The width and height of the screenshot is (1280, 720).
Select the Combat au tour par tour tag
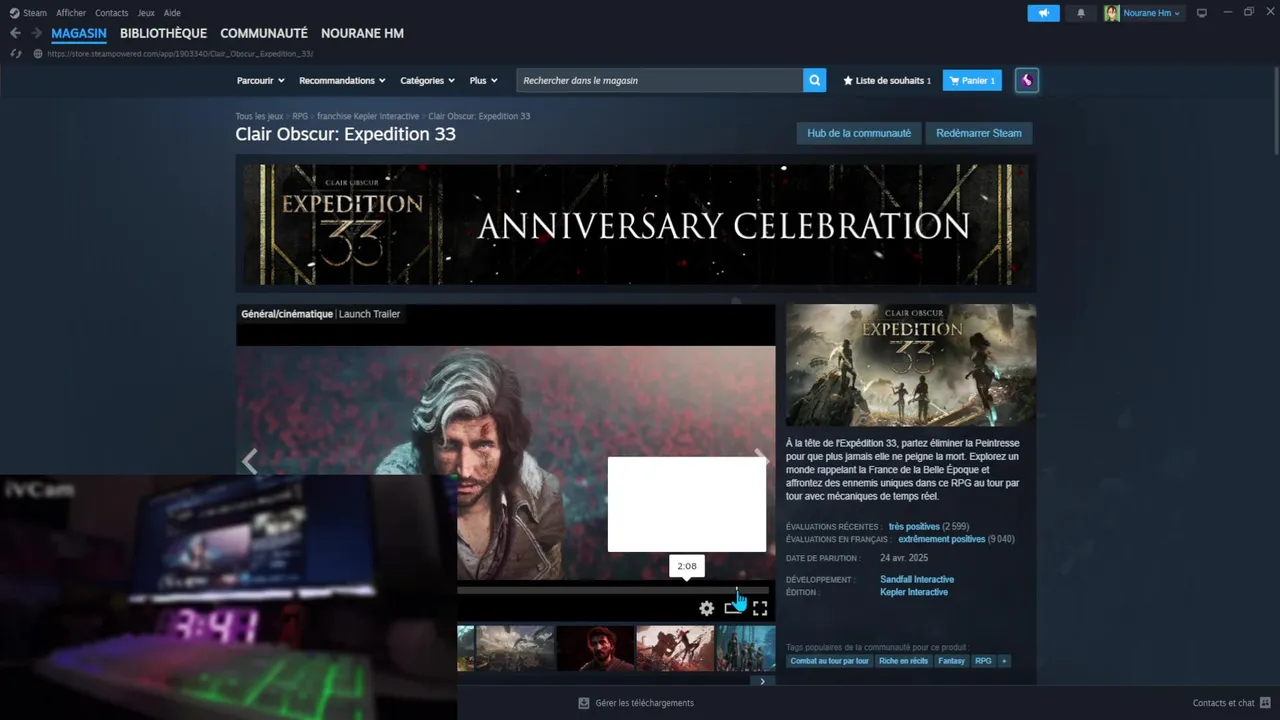tap(830, 661)
